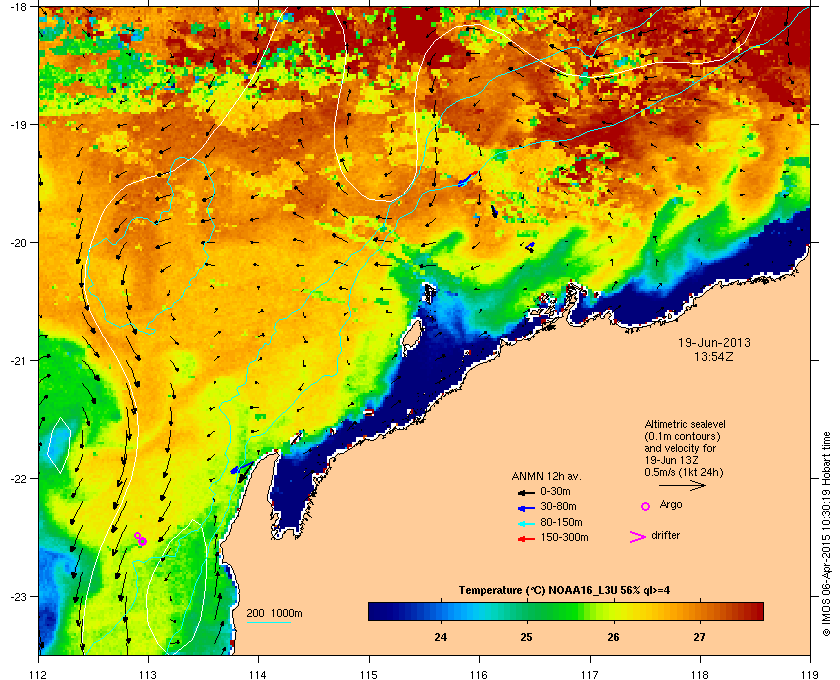Click the '150-300m' depth label
Image resolution: width=840 pixels, height=680 pixels.
[x=564, y=537]
